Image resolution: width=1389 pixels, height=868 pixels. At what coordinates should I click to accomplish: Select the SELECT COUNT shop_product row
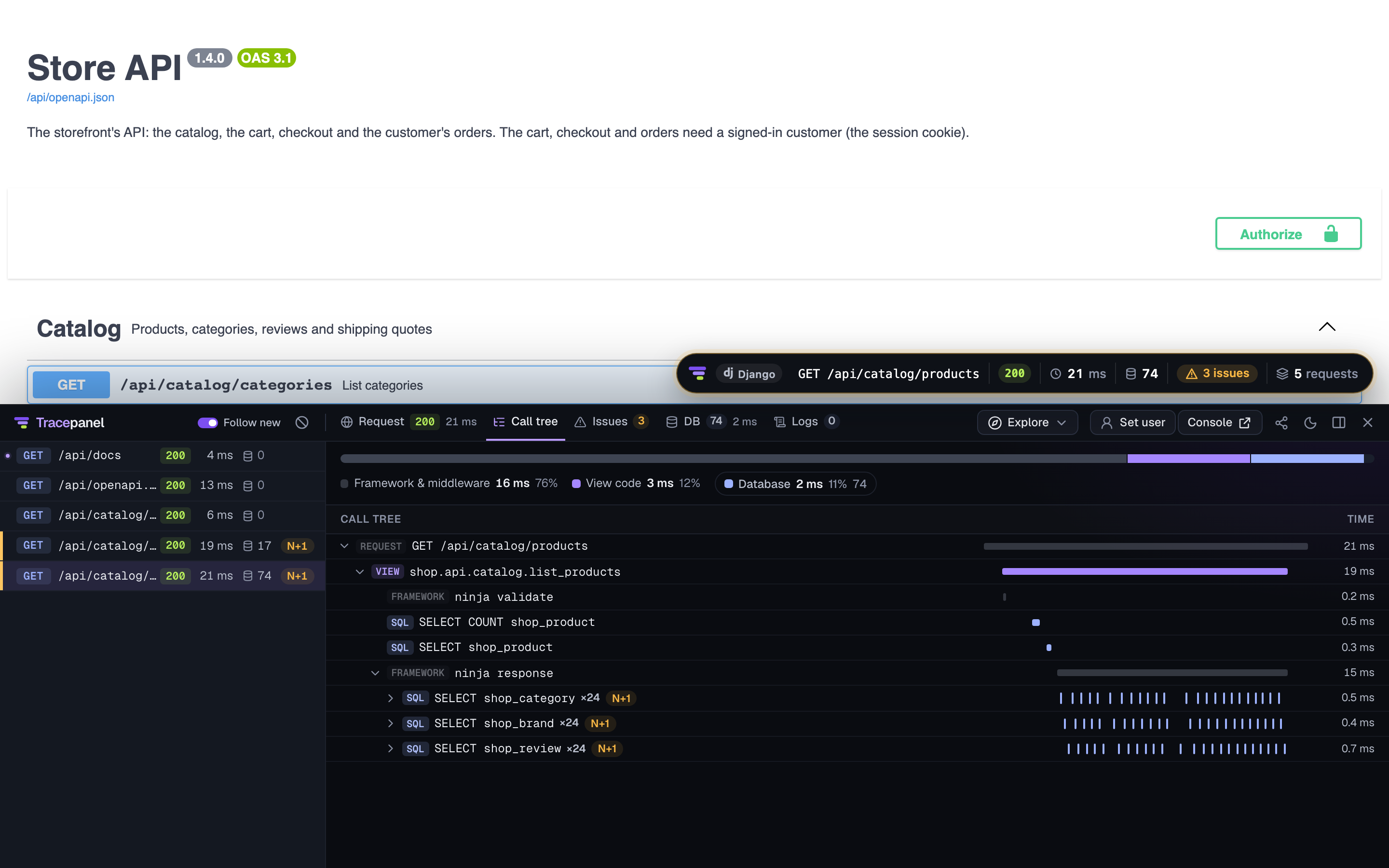click(858, 622)
